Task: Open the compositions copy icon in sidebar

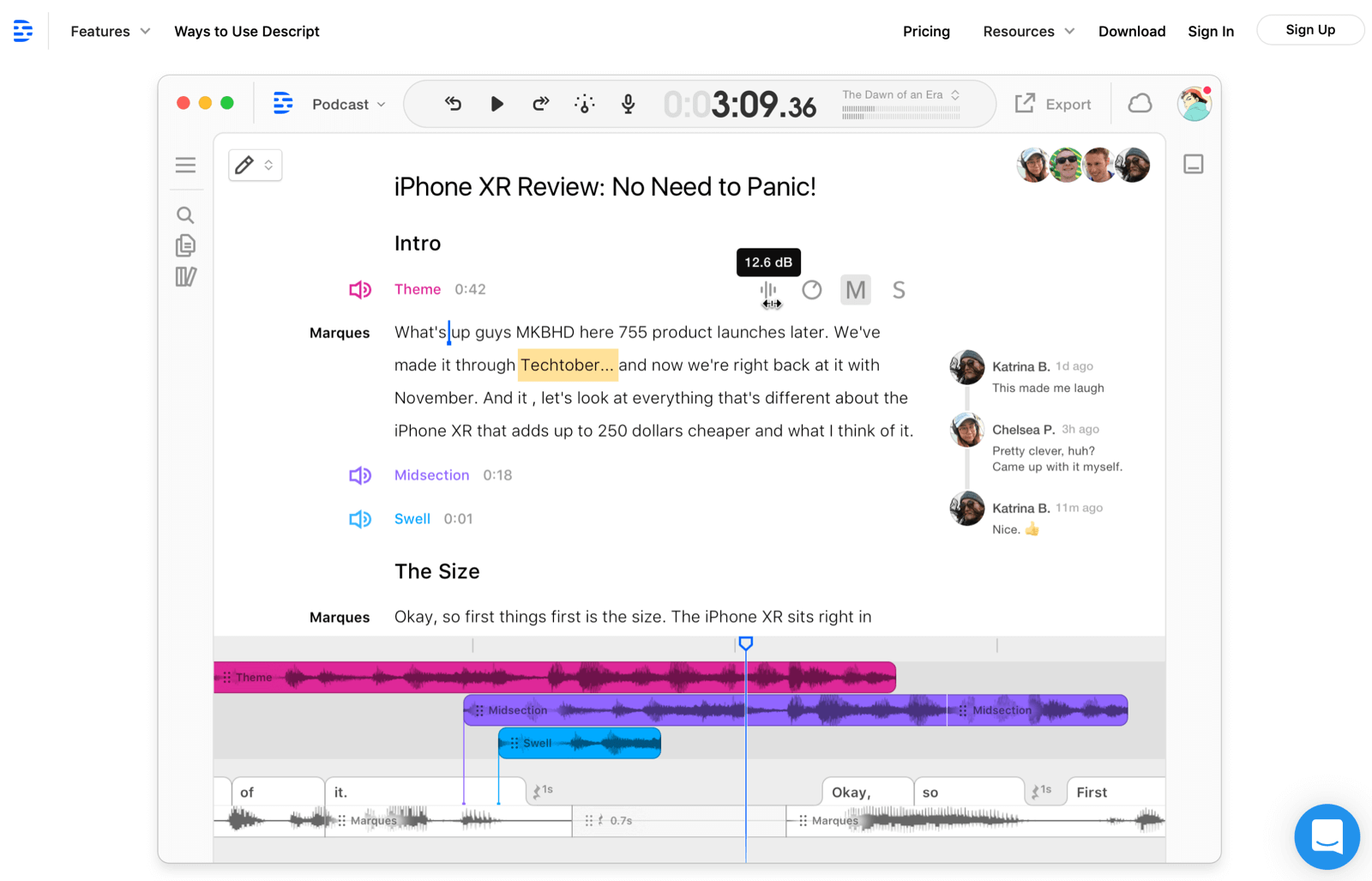Action: pos(185,246)
